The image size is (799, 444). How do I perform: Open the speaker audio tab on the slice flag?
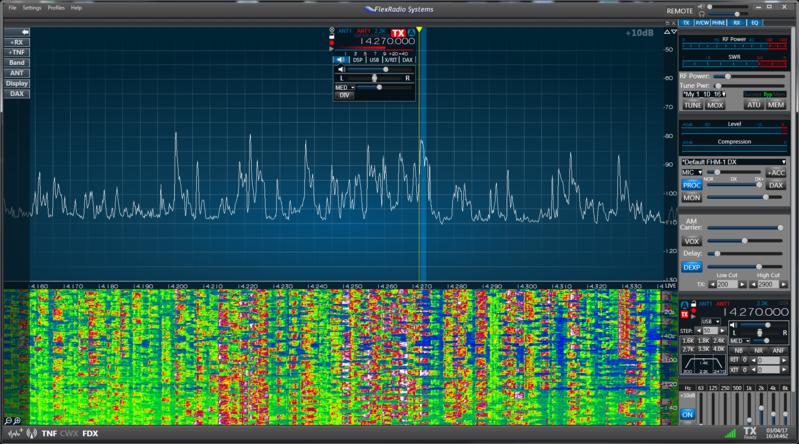tap(341, 60)
